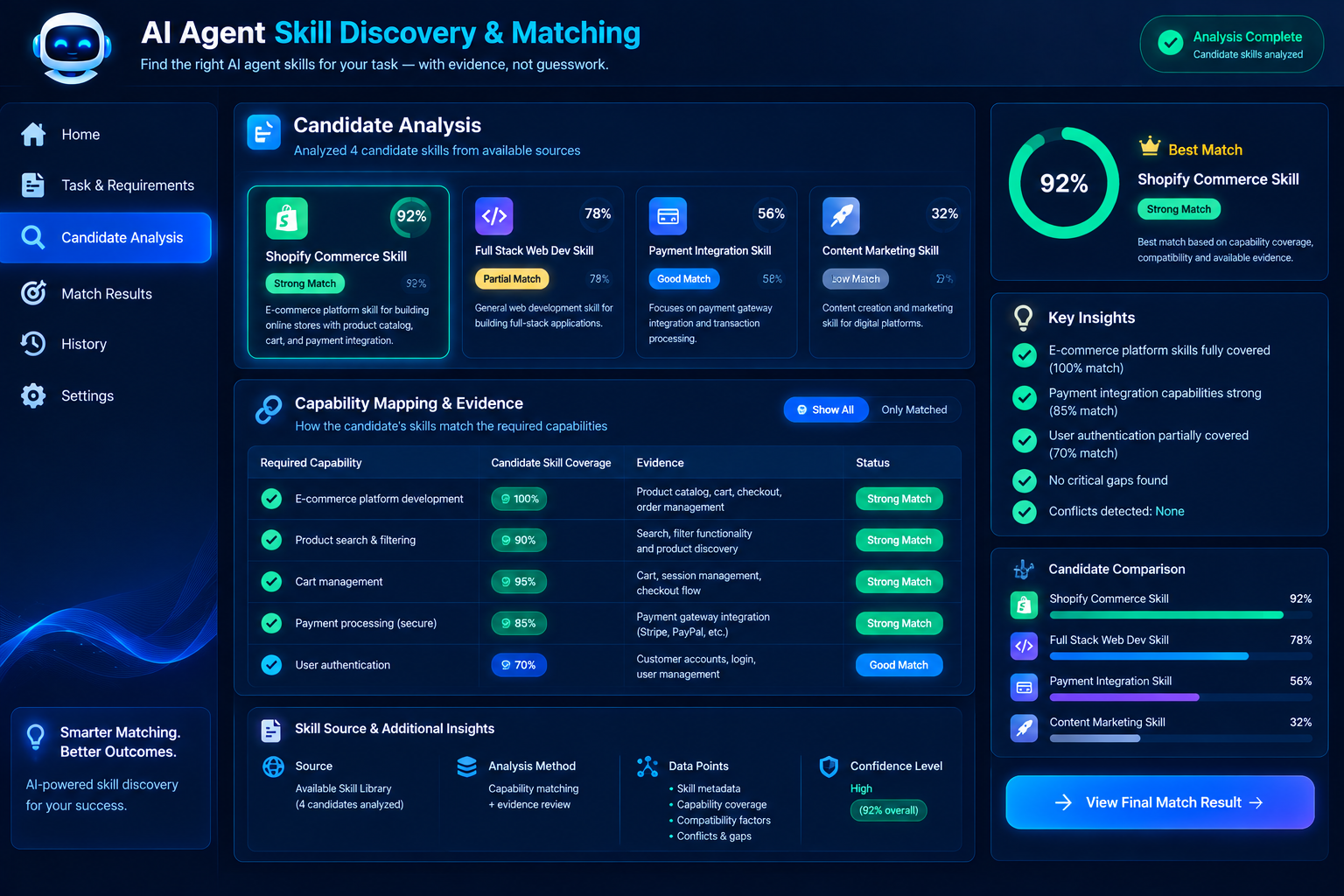Click the shield icon beside Confidence Level
The height and width of the screenshot is (896, 1344).
tap(829, 766)
